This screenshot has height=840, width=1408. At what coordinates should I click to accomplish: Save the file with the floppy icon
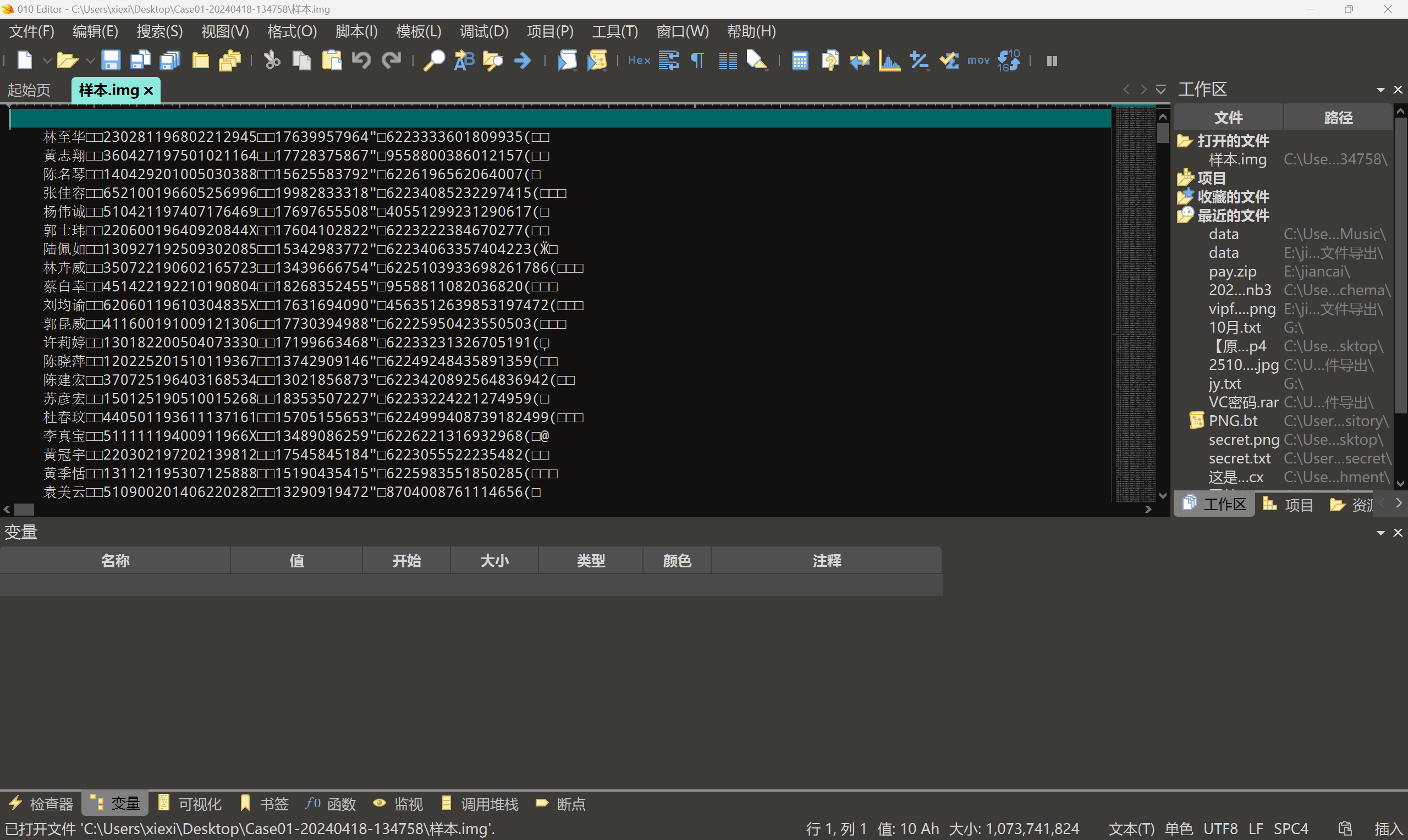pyautogui.click(x=111, y=60)
